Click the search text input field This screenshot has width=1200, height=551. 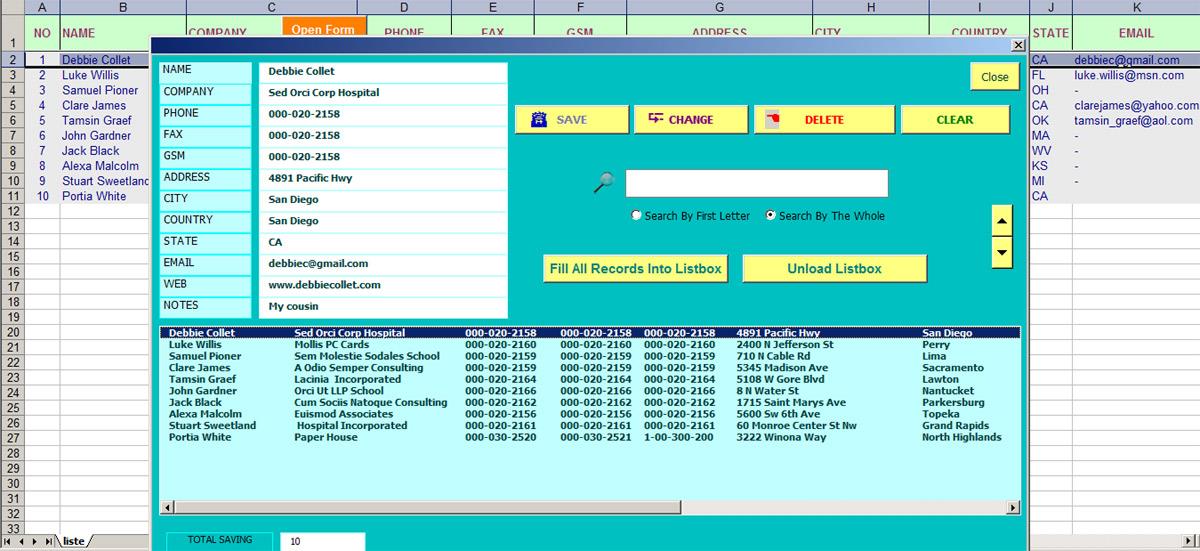tap(756, 184)
